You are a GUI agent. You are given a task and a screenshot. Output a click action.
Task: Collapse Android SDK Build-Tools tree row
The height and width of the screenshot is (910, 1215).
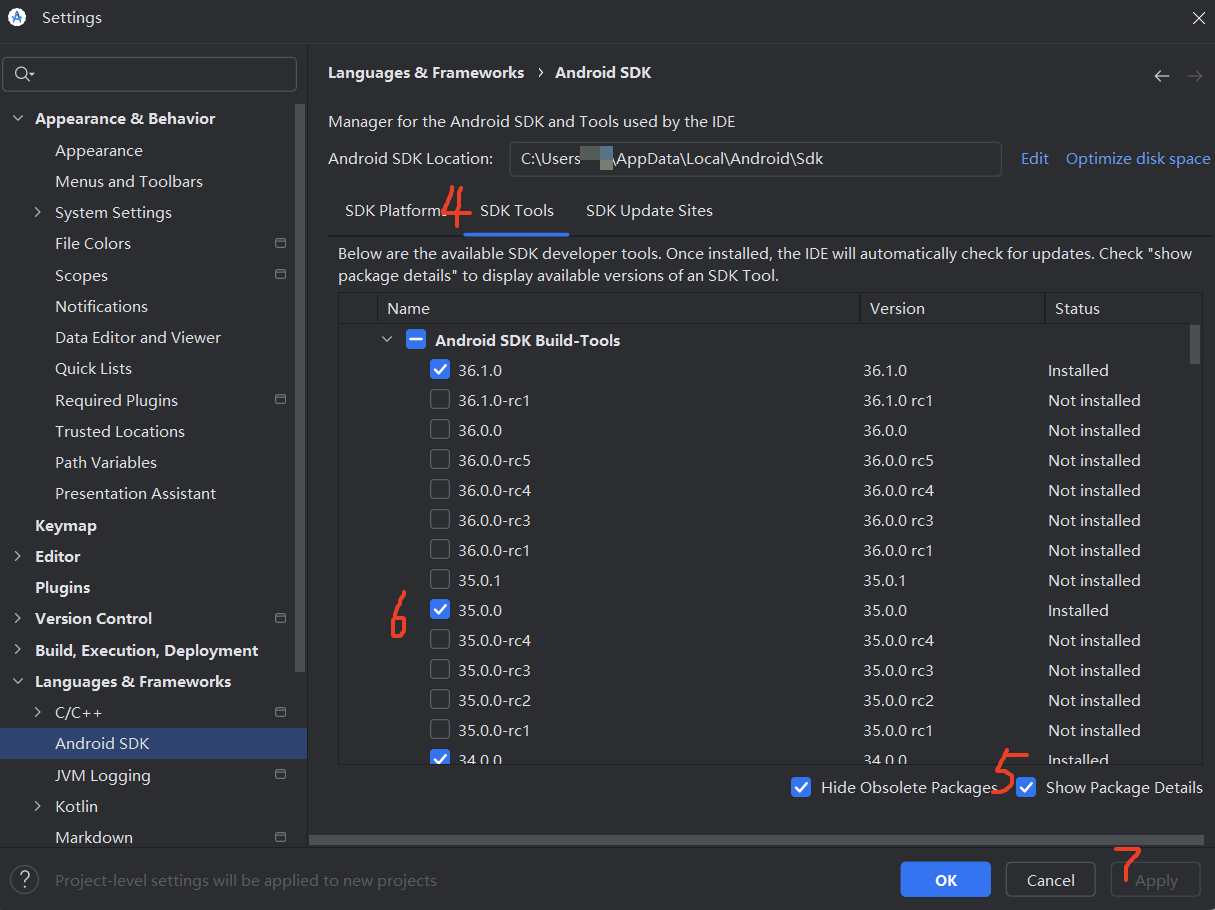(387, 340)
